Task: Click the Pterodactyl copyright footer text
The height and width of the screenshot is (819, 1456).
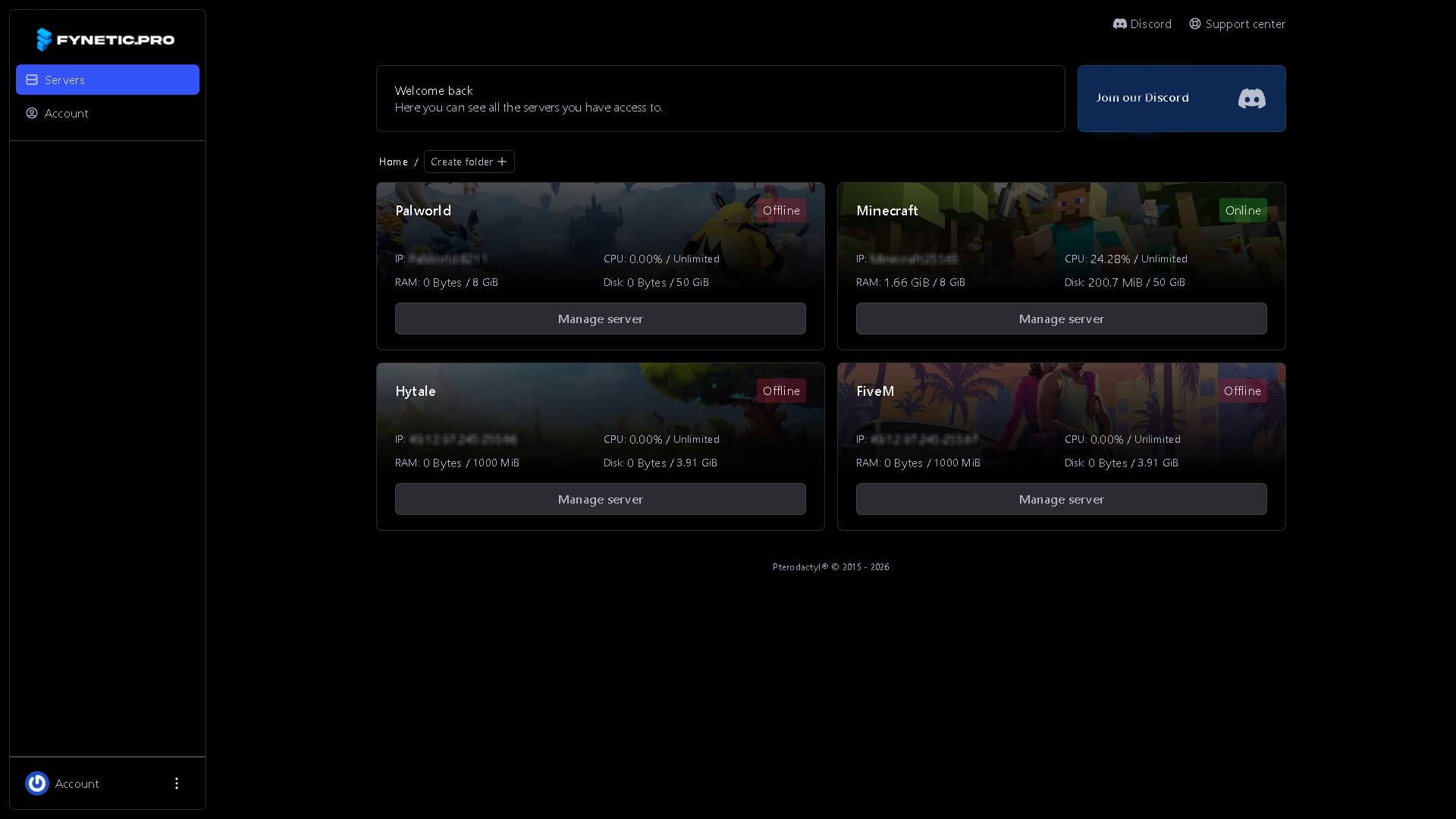Action: click(831, 567)
